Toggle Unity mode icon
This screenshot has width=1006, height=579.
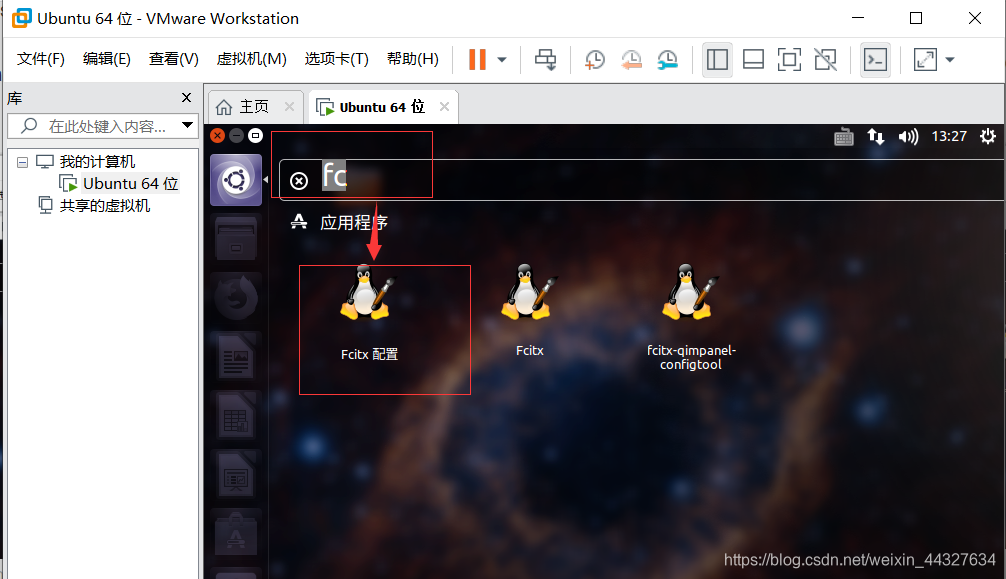[x=826, y=60]
